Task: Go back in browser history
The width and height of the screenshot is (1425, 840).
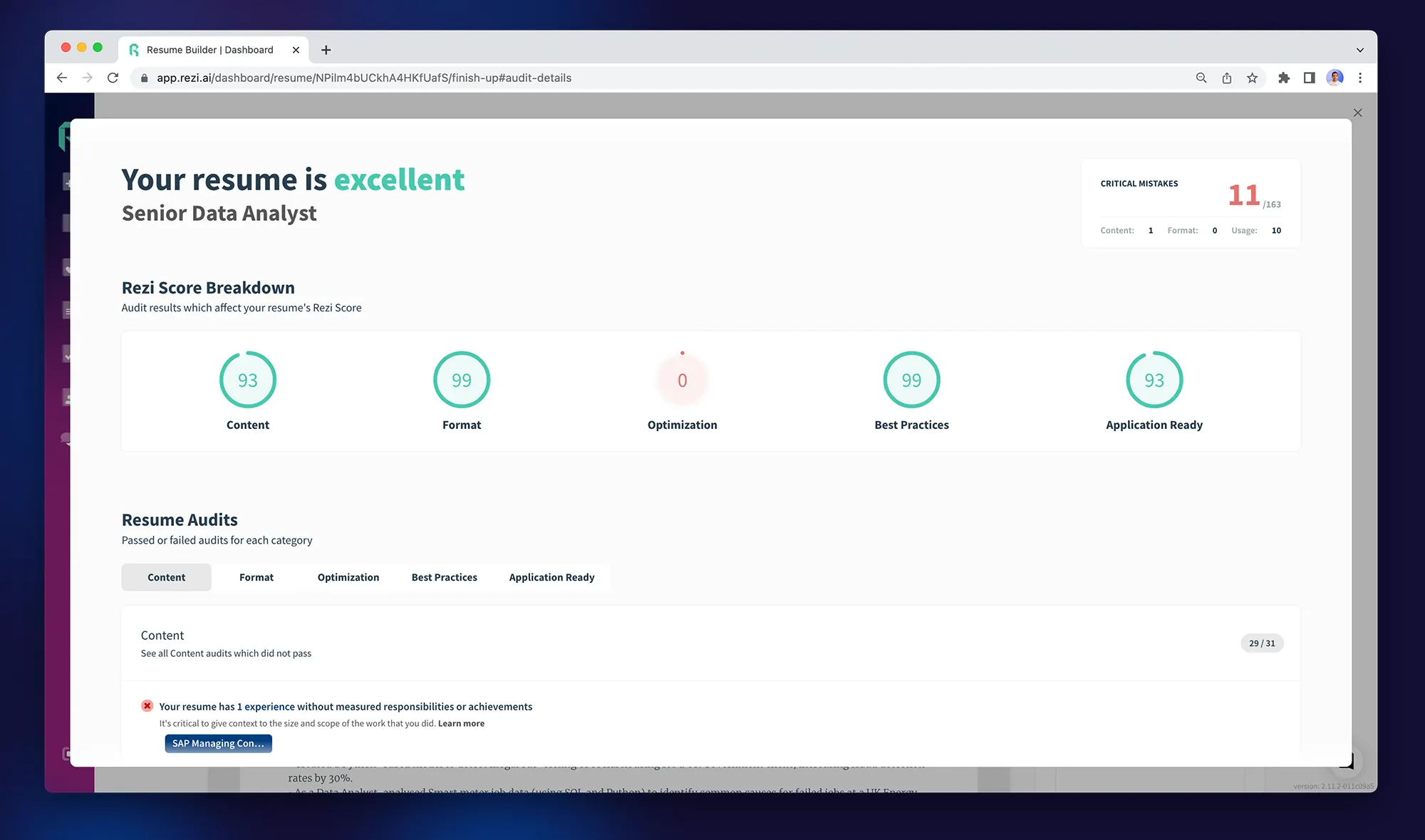Action: coord(62,78)
